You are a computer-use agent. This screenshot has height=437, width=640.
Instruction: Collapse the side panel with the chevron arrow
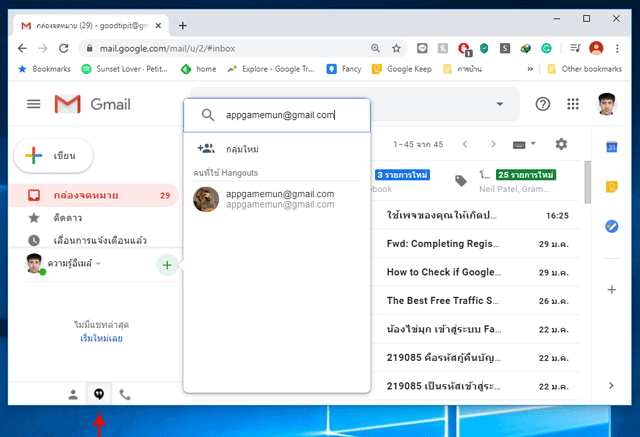(x=611, y=386)
